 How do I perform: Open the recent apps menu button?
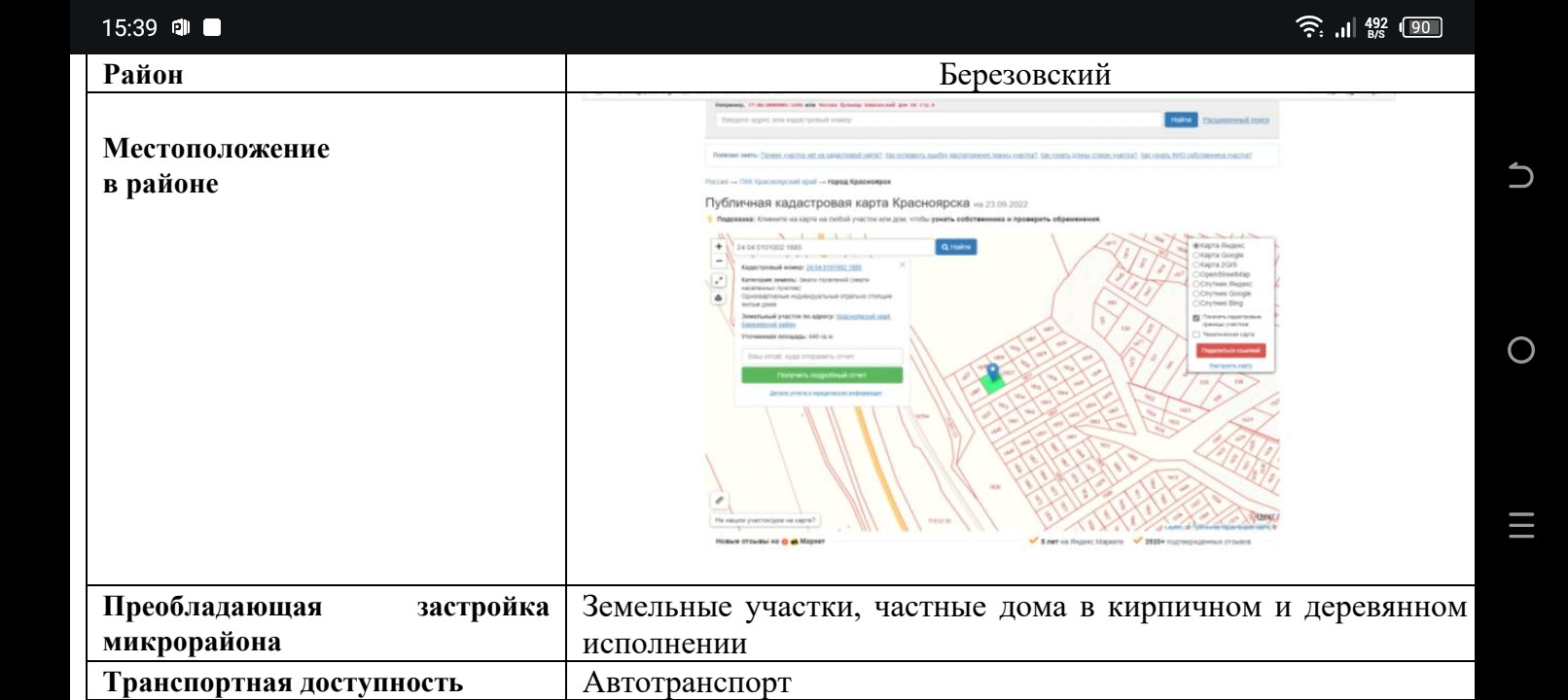click(x=1520, y=525)
